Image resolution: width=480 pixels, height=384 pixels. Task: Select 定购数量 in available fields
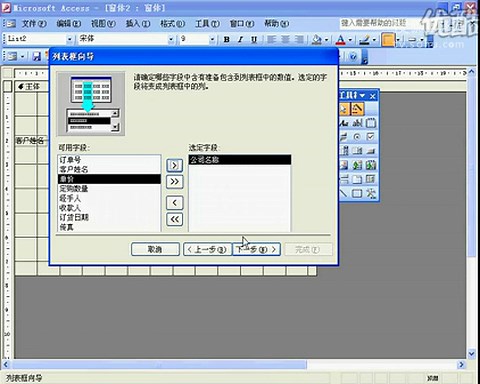[x=109, y=189]
